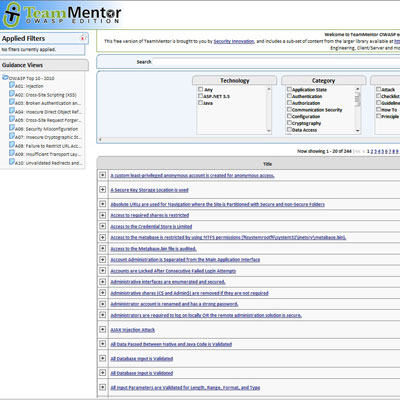This screenshot has height=400, width=400.
Task: Expand the Access to required shares row
Action: coord(103,215)
